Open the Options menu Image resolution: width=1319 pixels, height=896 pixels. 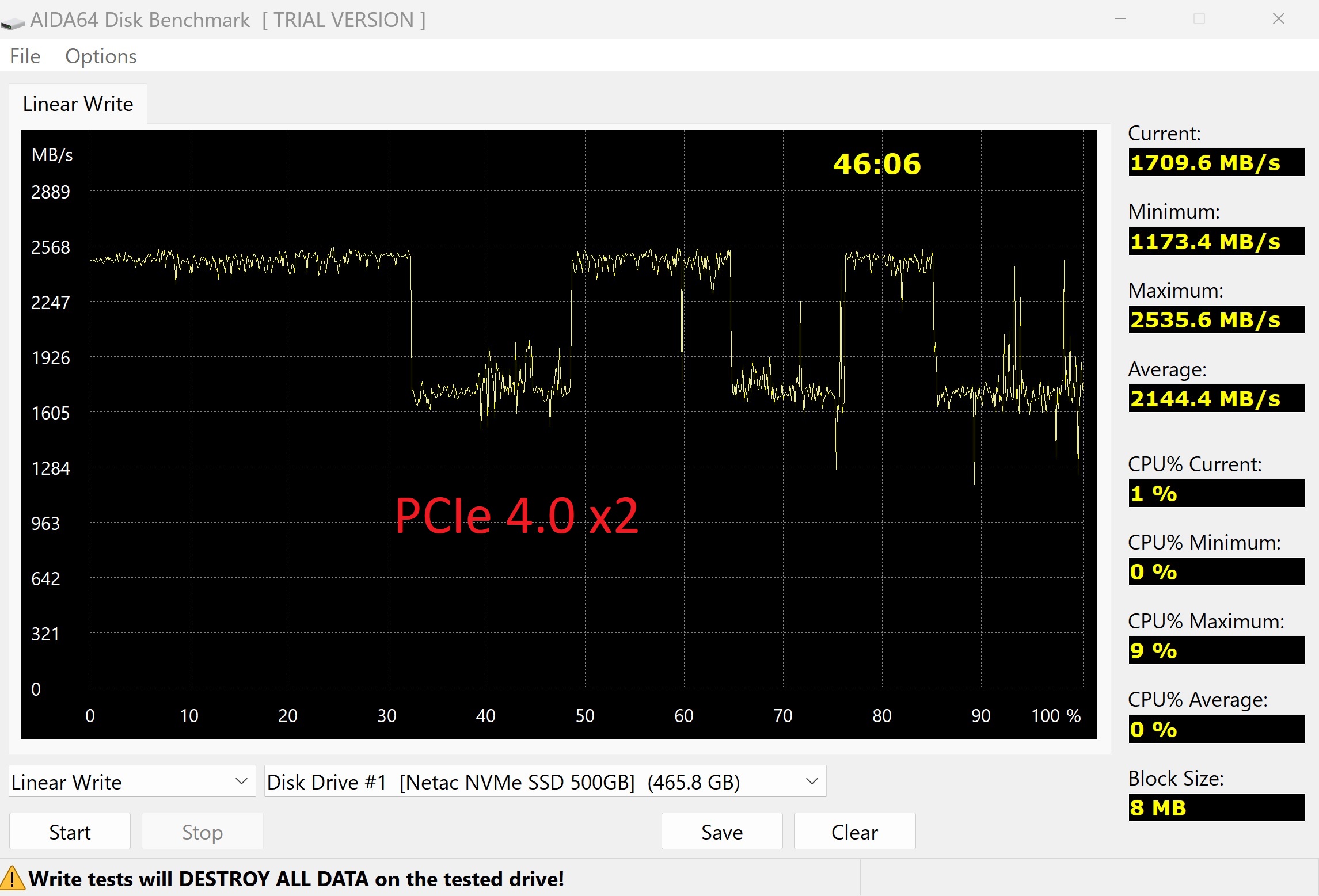tap(101, 56)
